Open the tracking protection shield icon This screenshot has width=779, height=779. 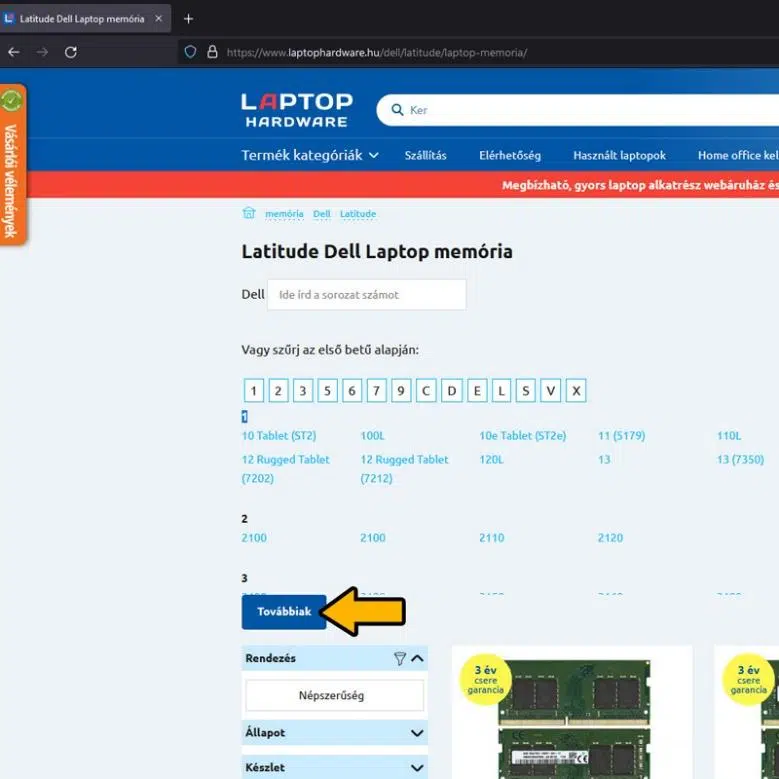(x=190, y=52)
